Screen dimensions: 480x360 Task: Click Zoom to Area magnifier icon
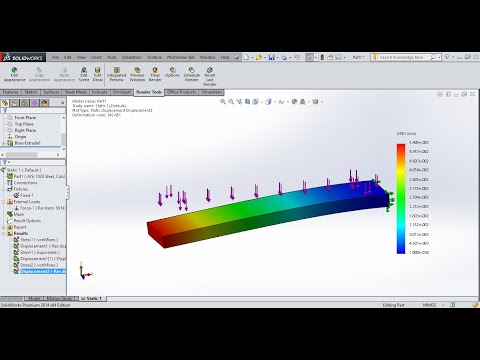231,102
